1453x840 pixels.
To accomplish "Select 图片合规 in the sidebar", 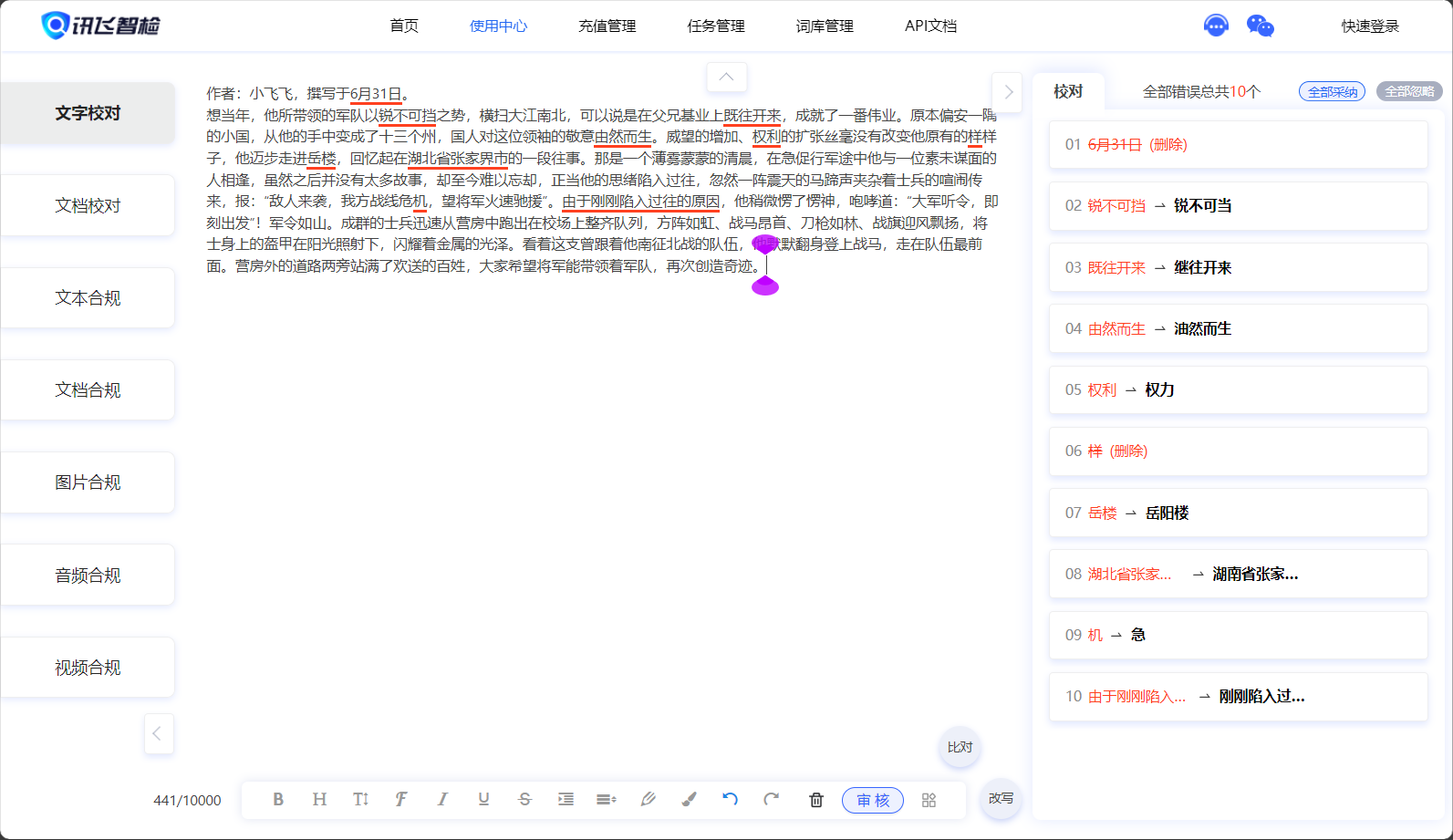I will click(88, 482).
